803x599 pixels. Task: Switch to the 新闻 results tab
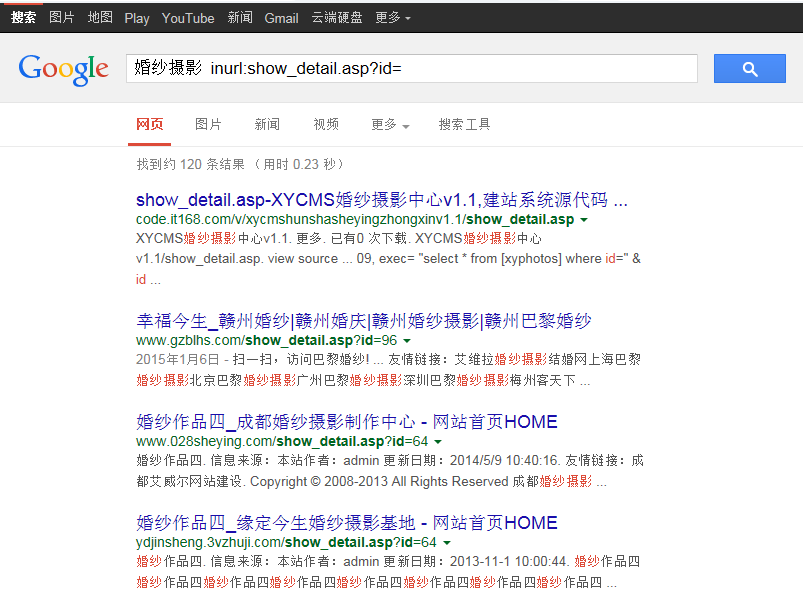point(267,124)
